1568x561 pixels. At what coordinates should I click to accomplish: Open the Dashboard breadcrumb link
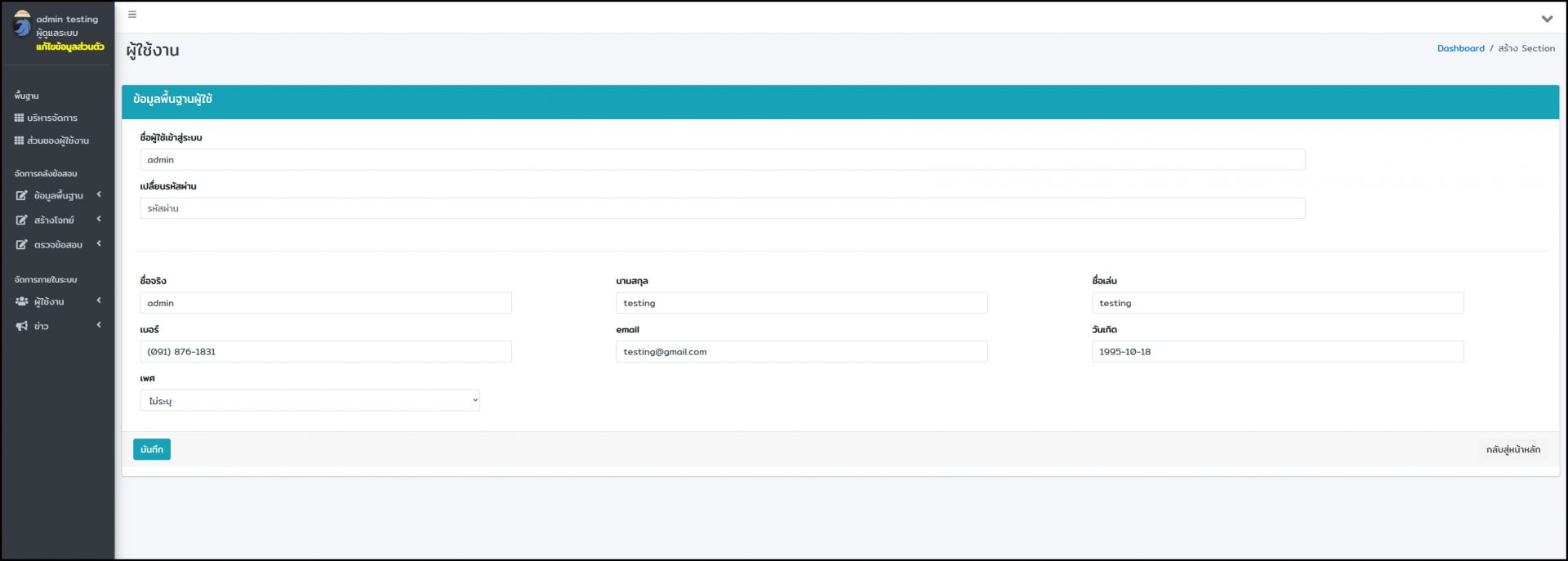pos(1460,48)
